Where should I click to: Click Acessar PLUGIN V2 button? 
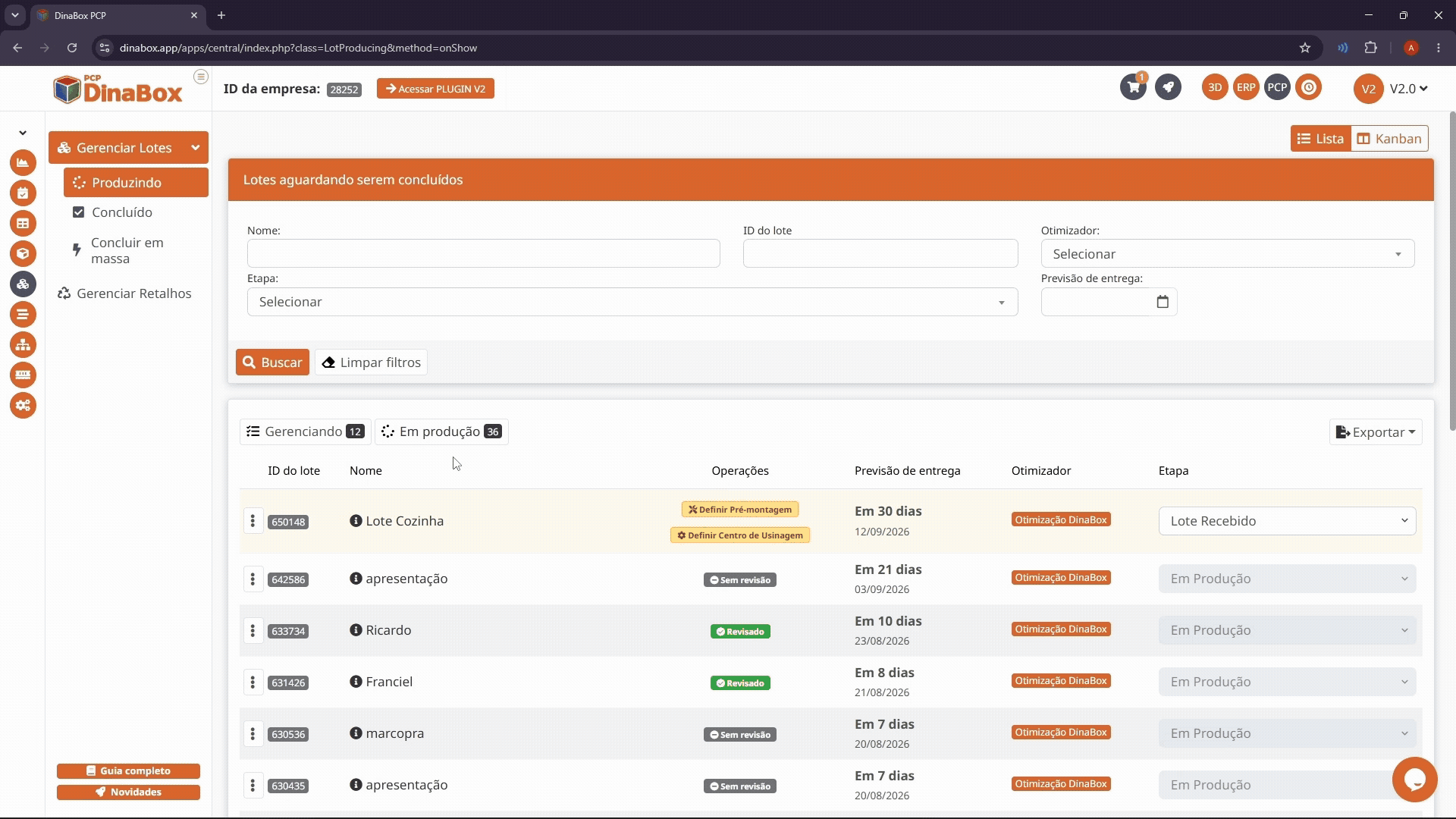[x=435, y=89]
